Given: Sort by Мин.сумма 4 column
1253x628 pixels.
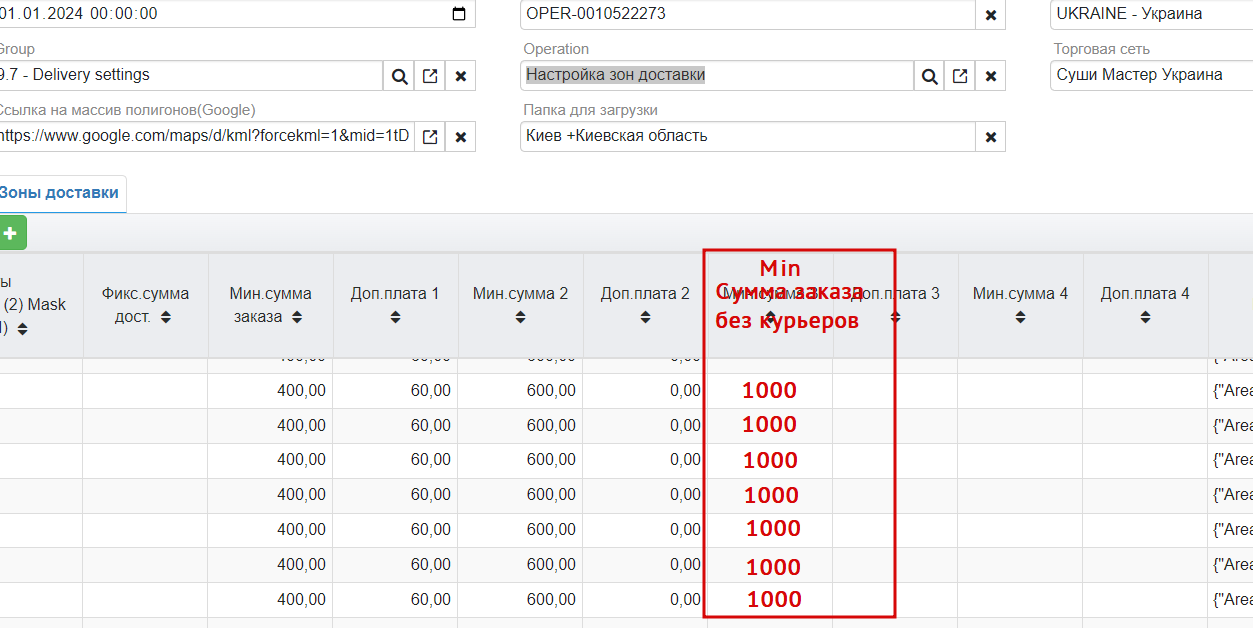Looking at the screenshot, I should point(1020,317).
